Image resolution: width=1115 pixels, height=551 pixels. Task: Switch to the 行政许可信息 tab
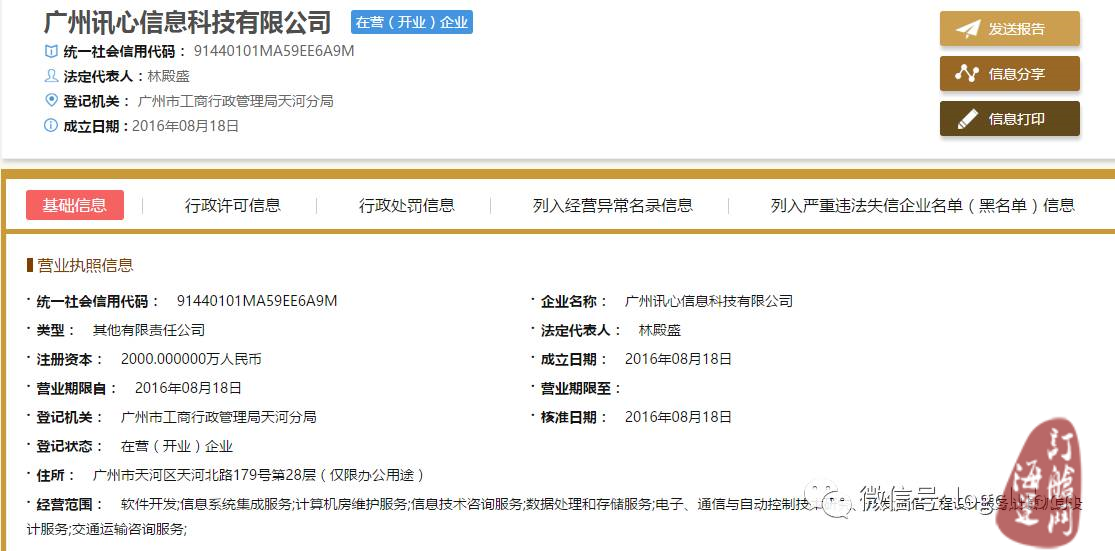point(233,206)
